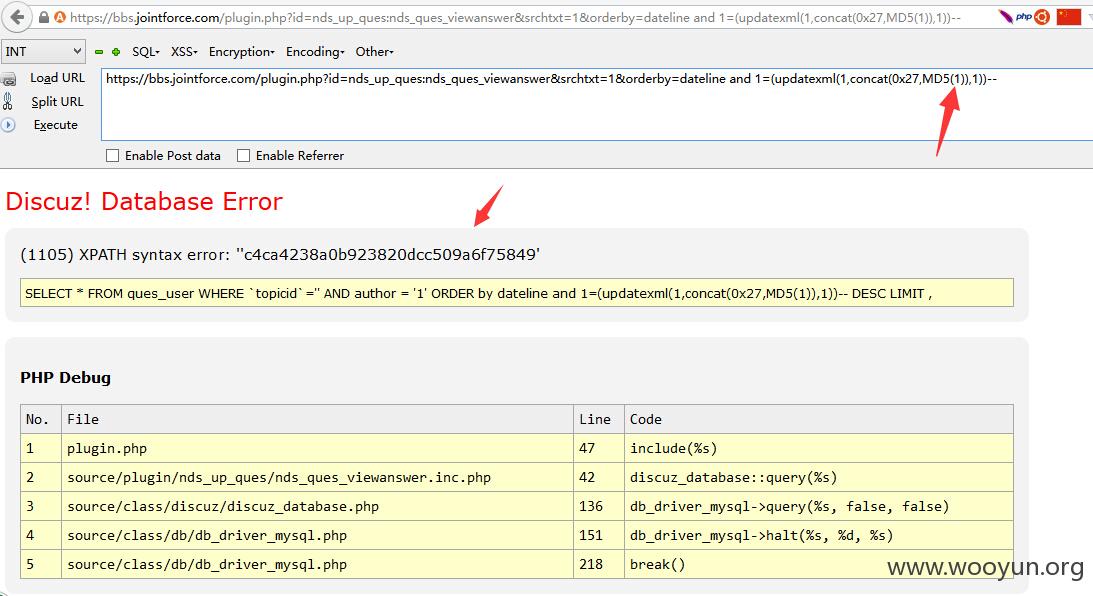Click the break() code cell
Viewport: 1093px width, 596px height.
coord(819,565)
